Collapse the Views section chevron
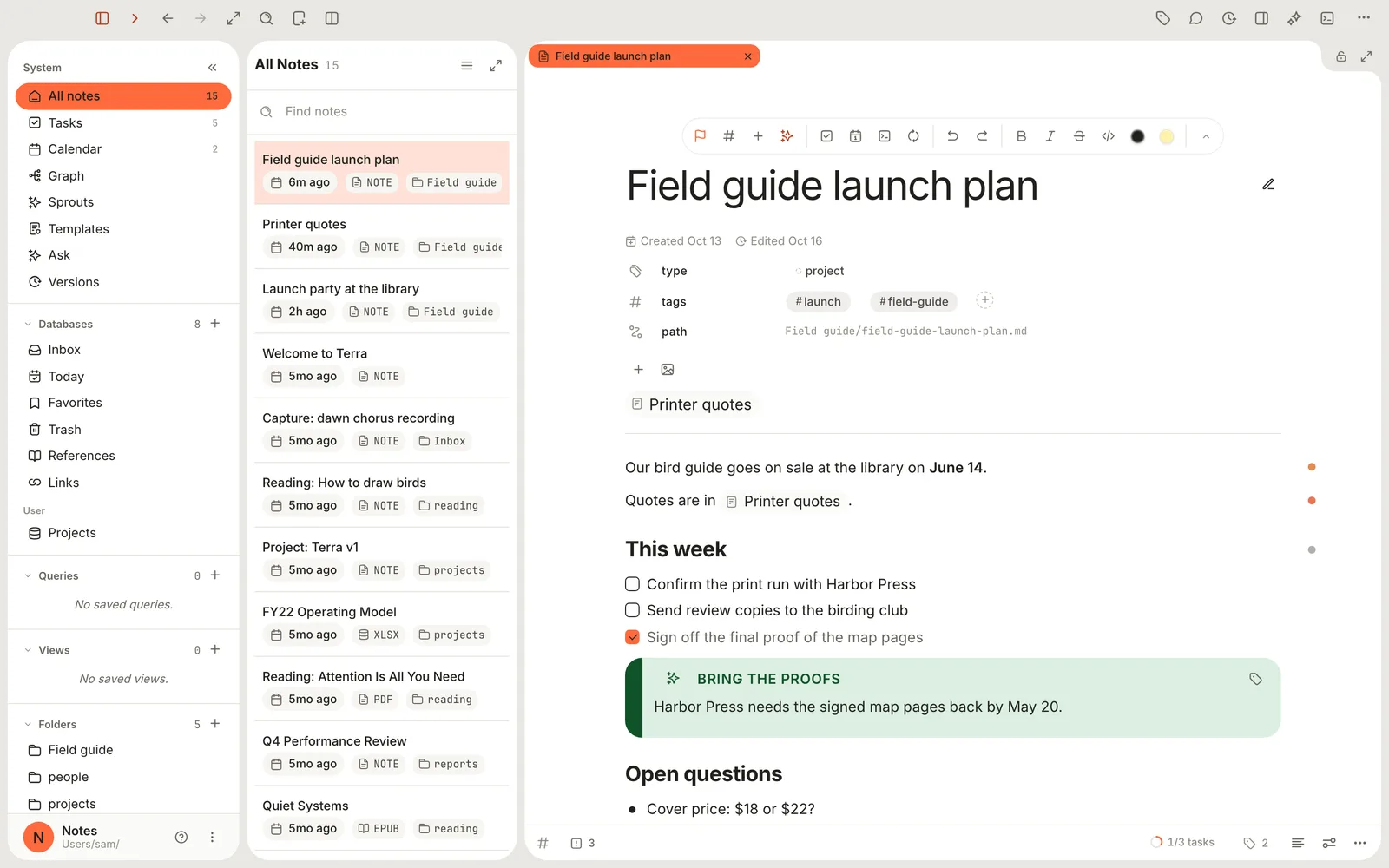Screen dimensions: 1389x868 coord(28,650)
